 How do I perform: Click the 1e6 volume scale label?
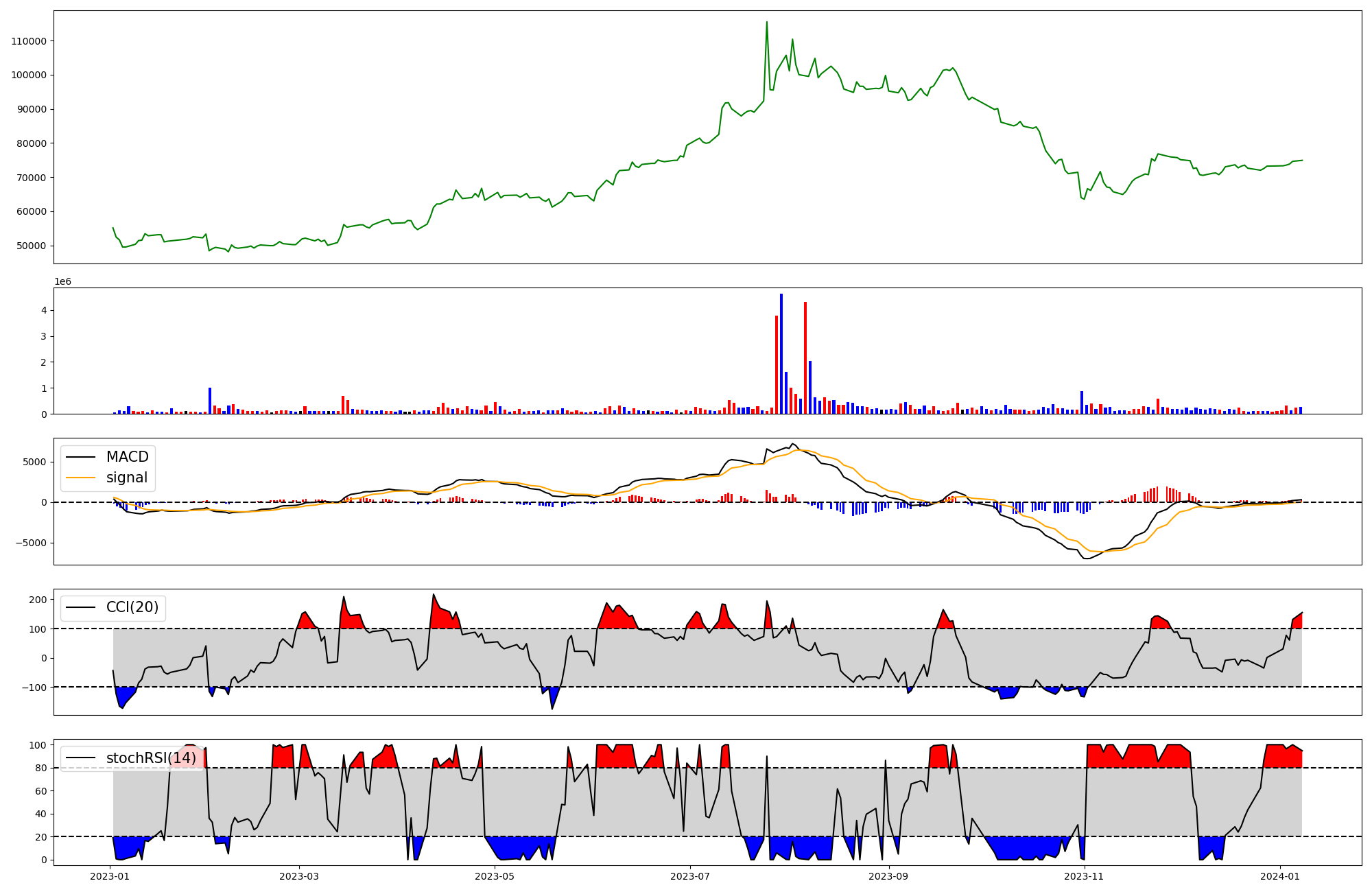(x=62, y=282)
